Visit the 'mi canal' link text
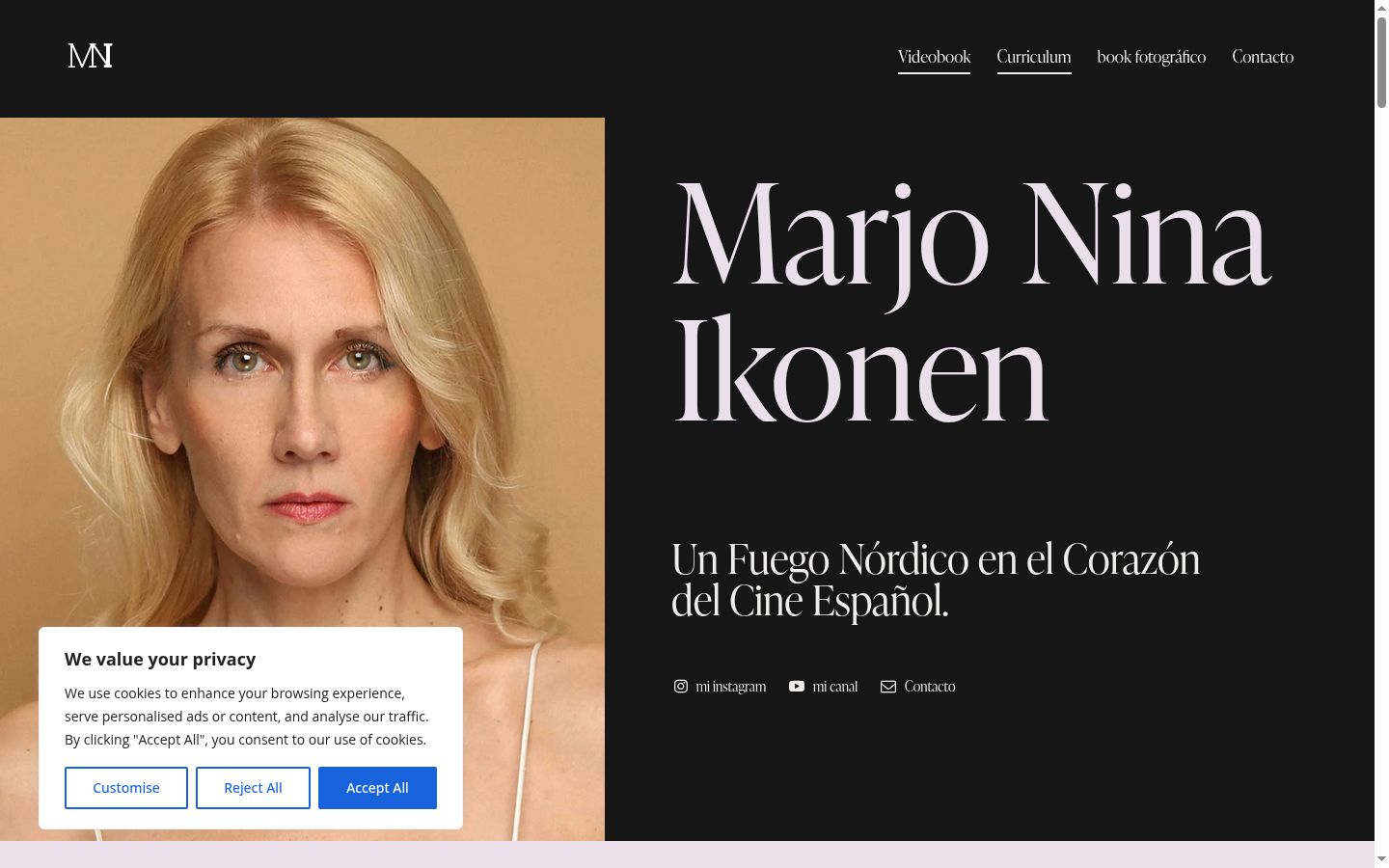Image resolution: width=1389 pixels, height=868 pixels. (x=835, y=687)
